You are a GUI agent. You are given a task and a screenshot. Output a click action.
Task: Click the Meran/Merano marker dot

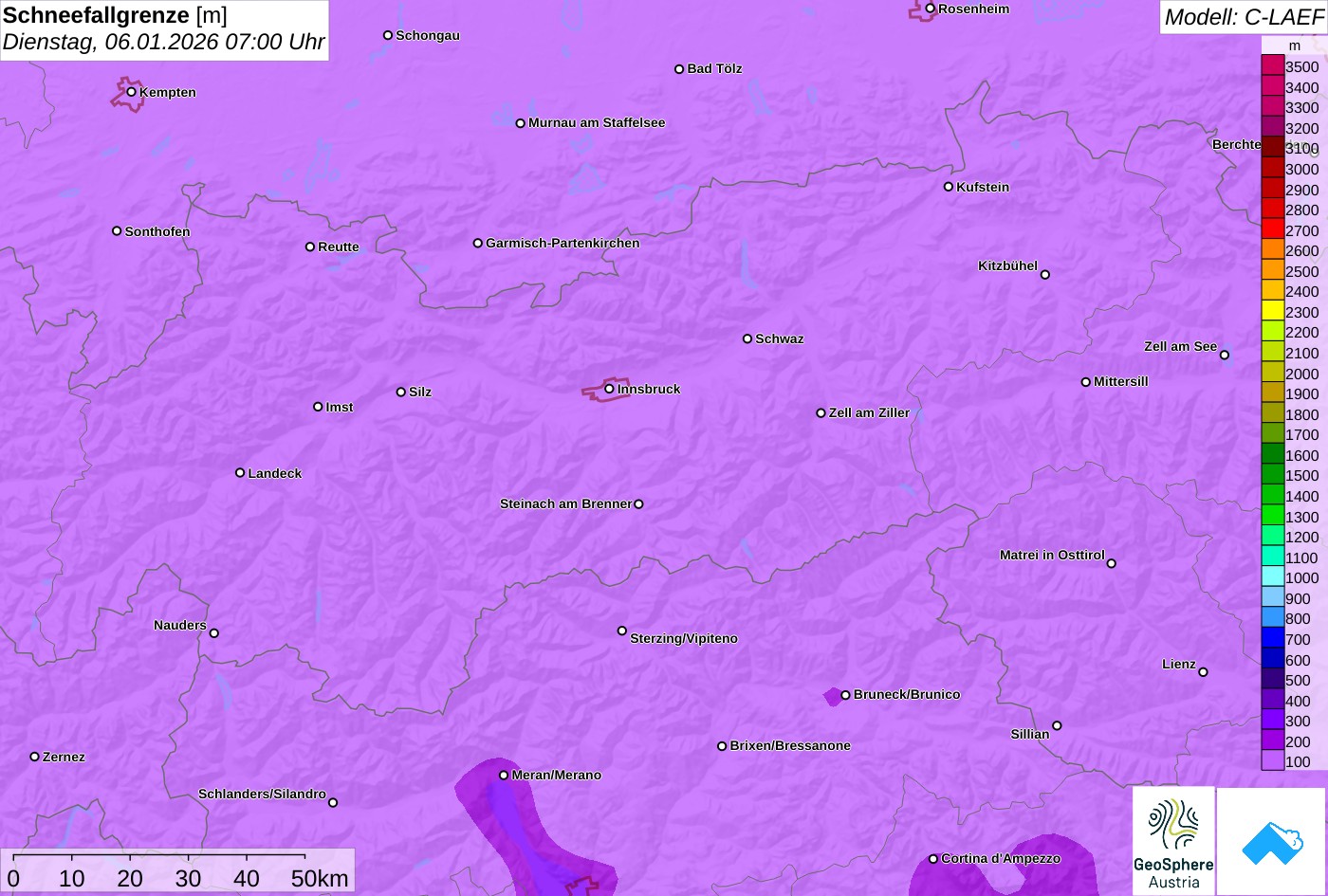click(x=504, y=775)
